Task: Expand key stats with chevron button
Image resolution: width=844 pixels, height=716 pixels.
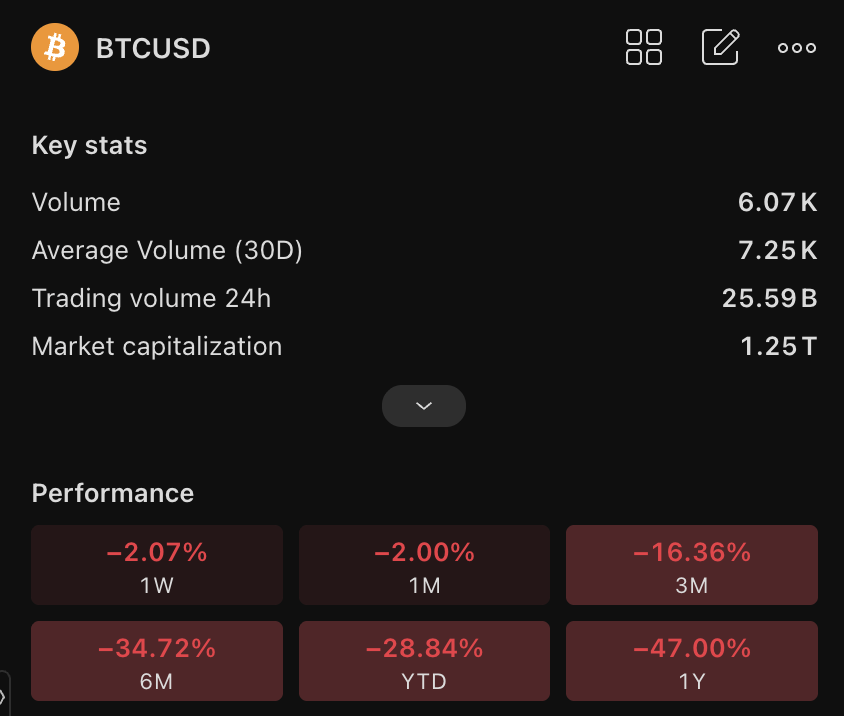Action: (424, 406)
